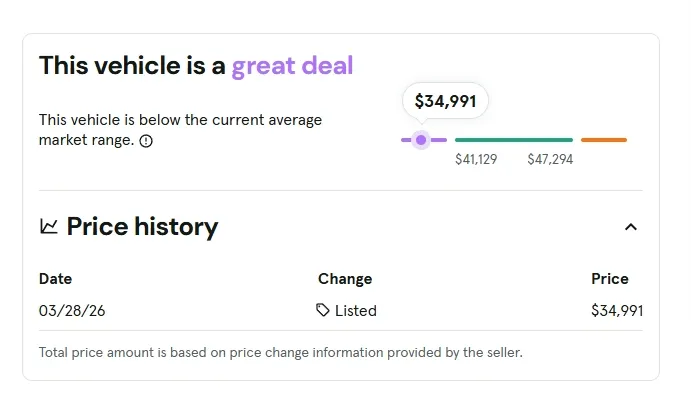Click the $34,991 price in the table row
This screenshot has height=412, width=691.
pos(617,311)
